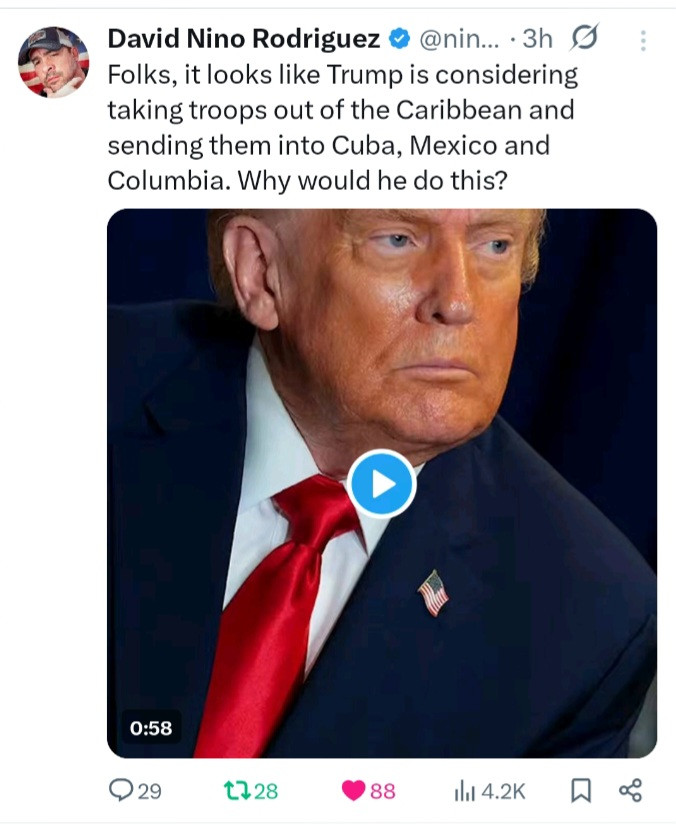676x825 pixels.
Task: Play the video with the blue play button
Action: pyautogui.click(x=382, y=484)
